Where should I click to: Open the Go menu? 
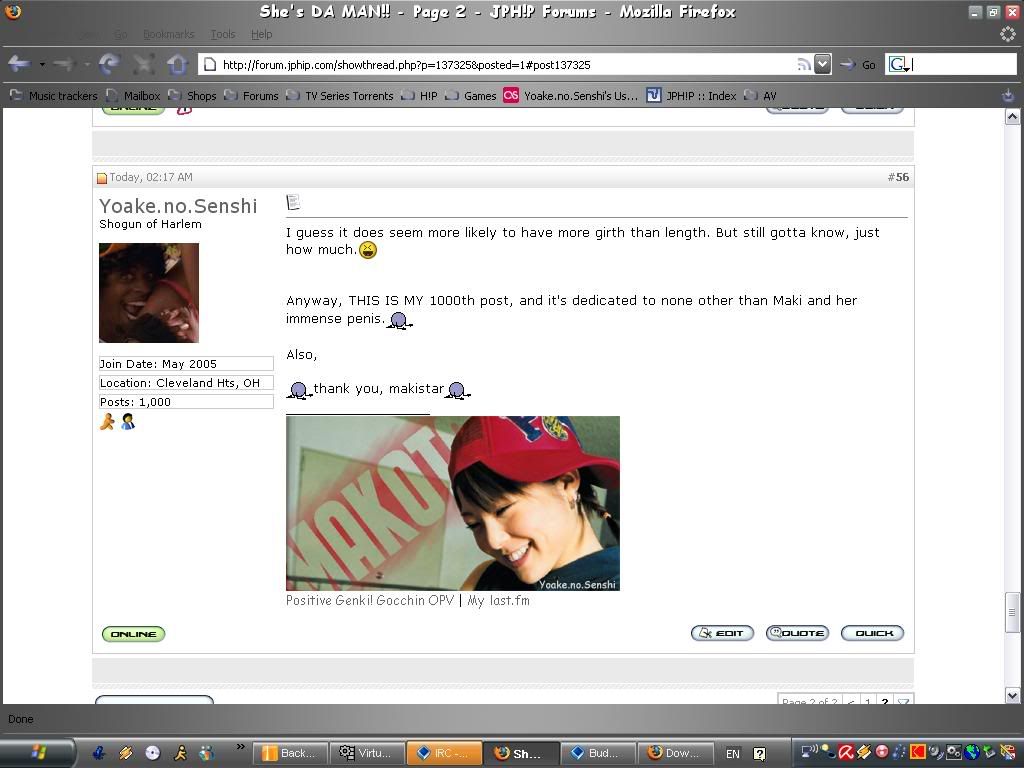(121, 34)
